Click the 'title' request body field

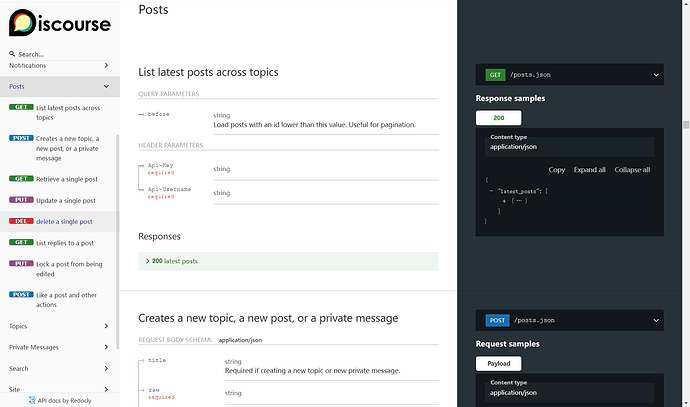tap(157, 360)
